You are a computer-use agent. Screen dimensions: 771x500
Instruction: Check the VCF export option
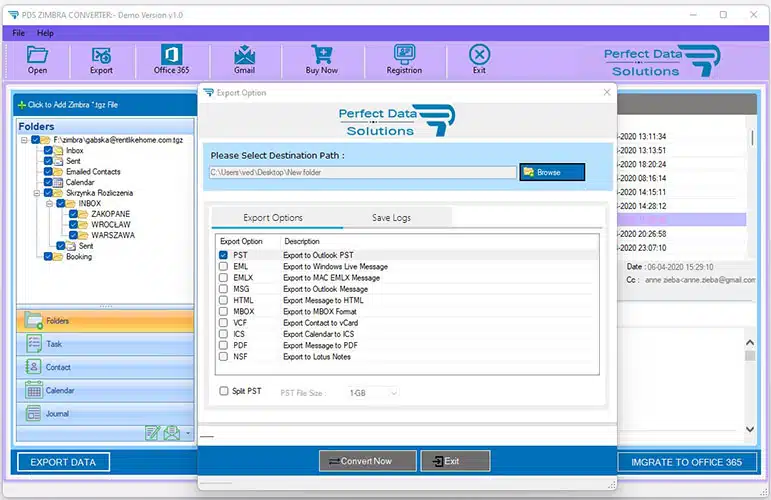(x=223, y=323)
